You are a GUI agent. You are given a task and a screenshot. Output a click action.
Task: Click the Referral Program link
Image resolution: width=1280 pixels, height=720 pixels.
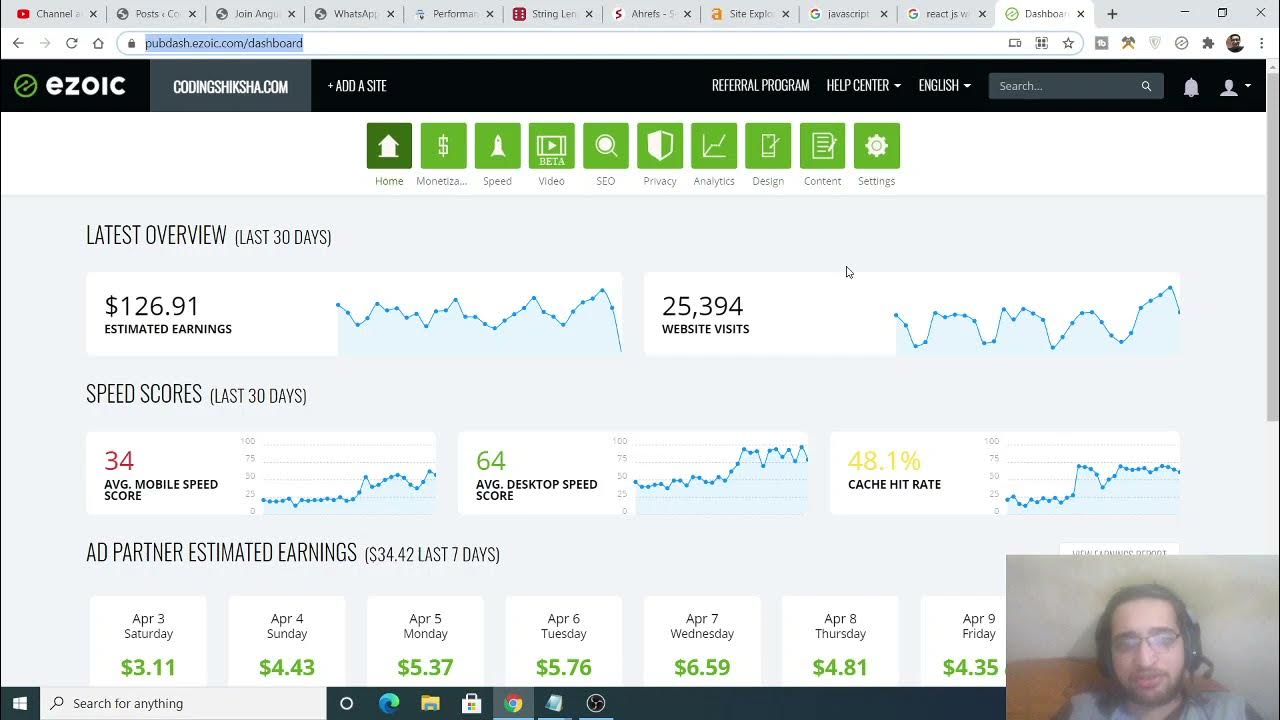click(x=760, y=86)
